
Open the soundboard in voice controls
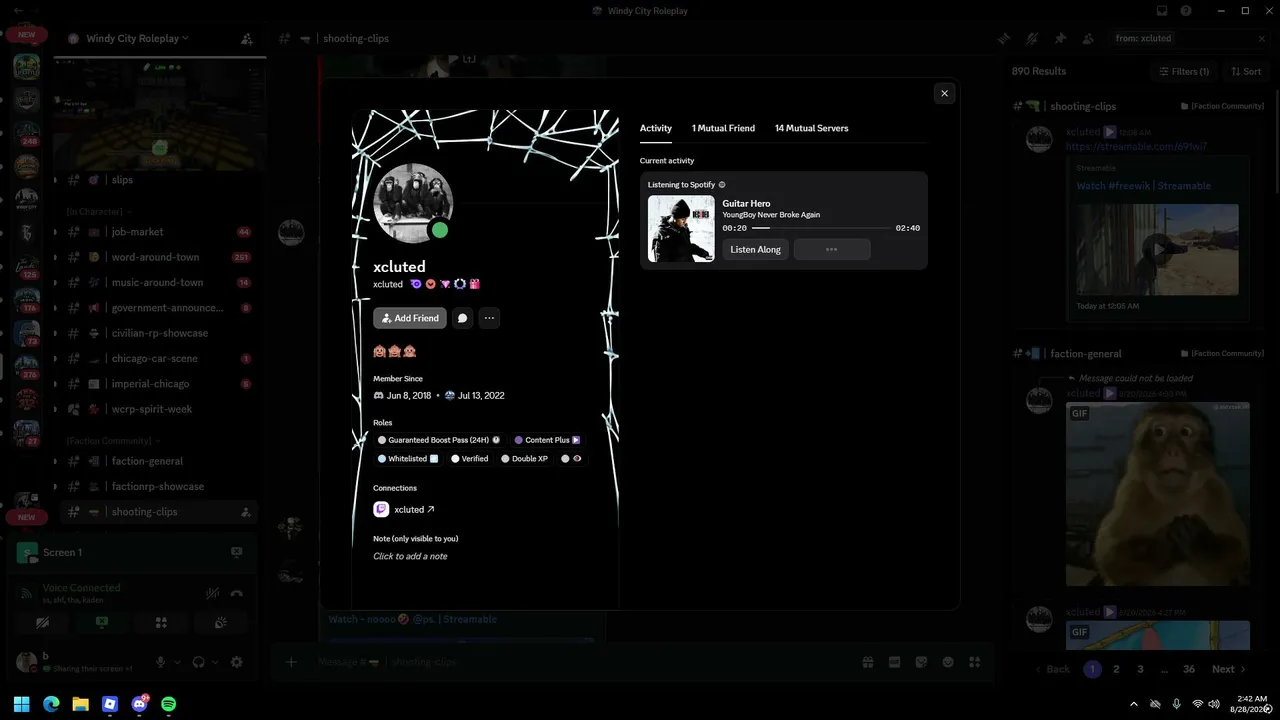click(220, 622)
